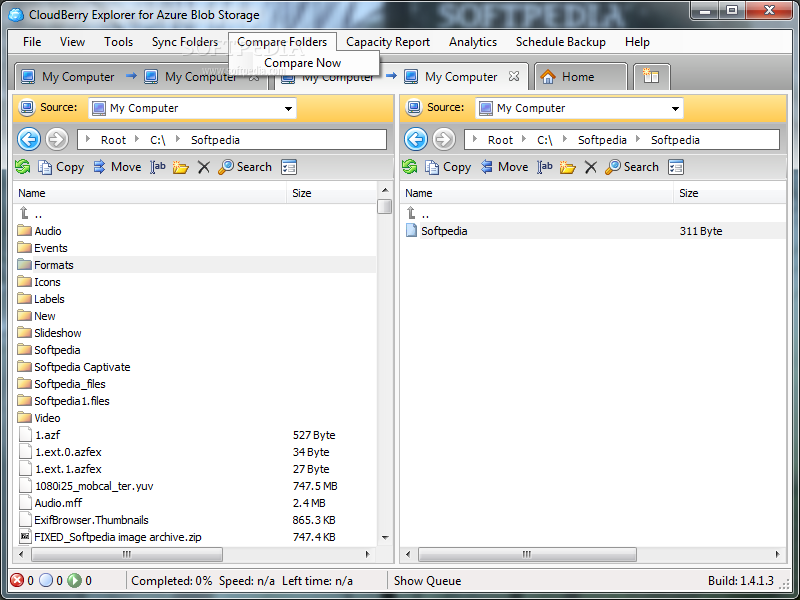Open new tab icon button

coord(651,77)
